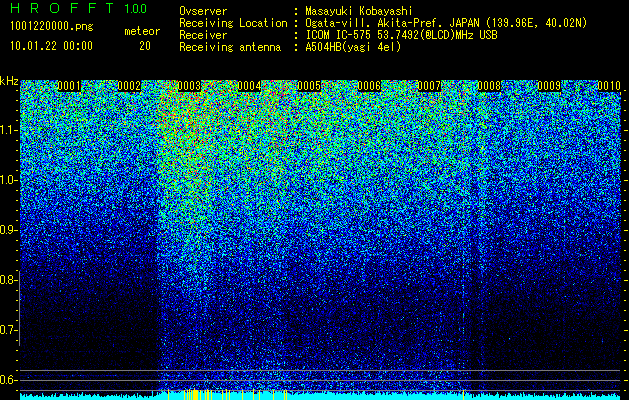
Task: Select the 0005 minute marker
Action: tap(309, 86)
